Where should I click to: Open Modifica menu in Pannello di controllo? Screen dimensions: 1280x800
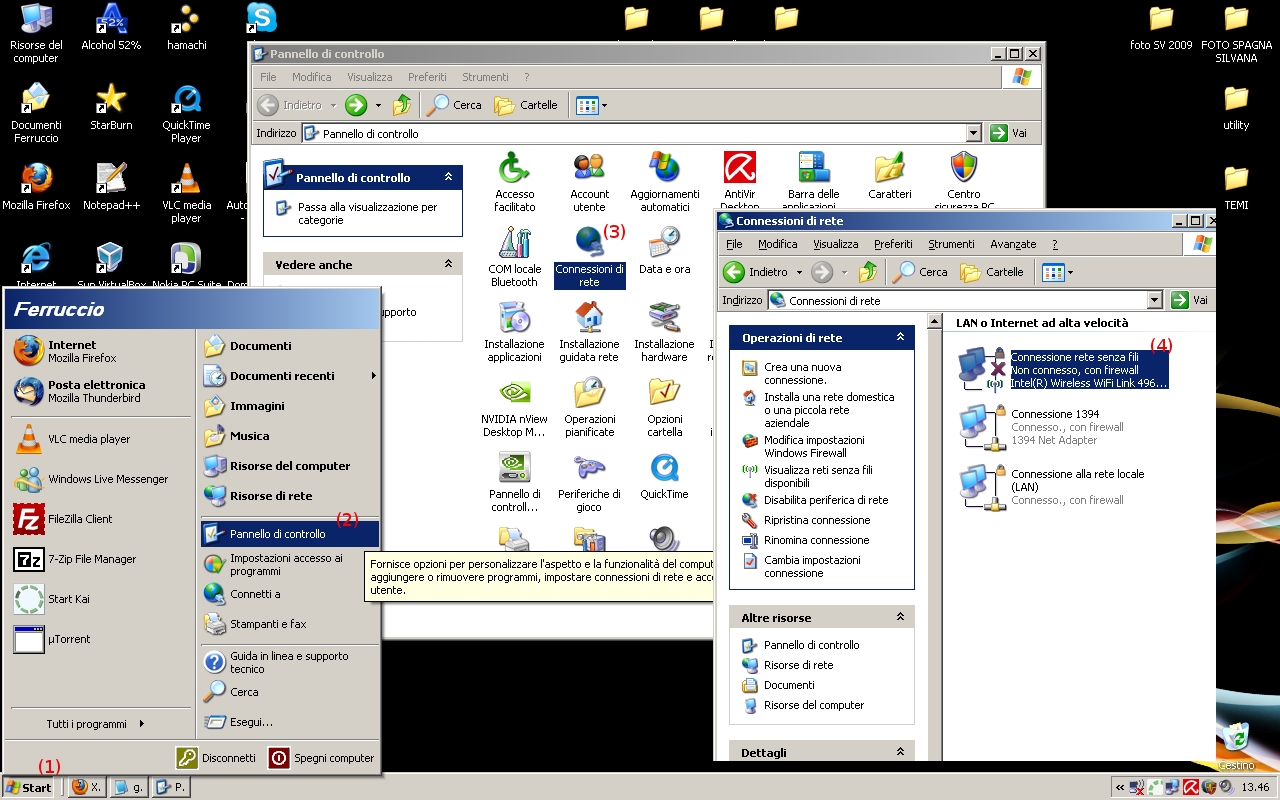pos(311,77)
